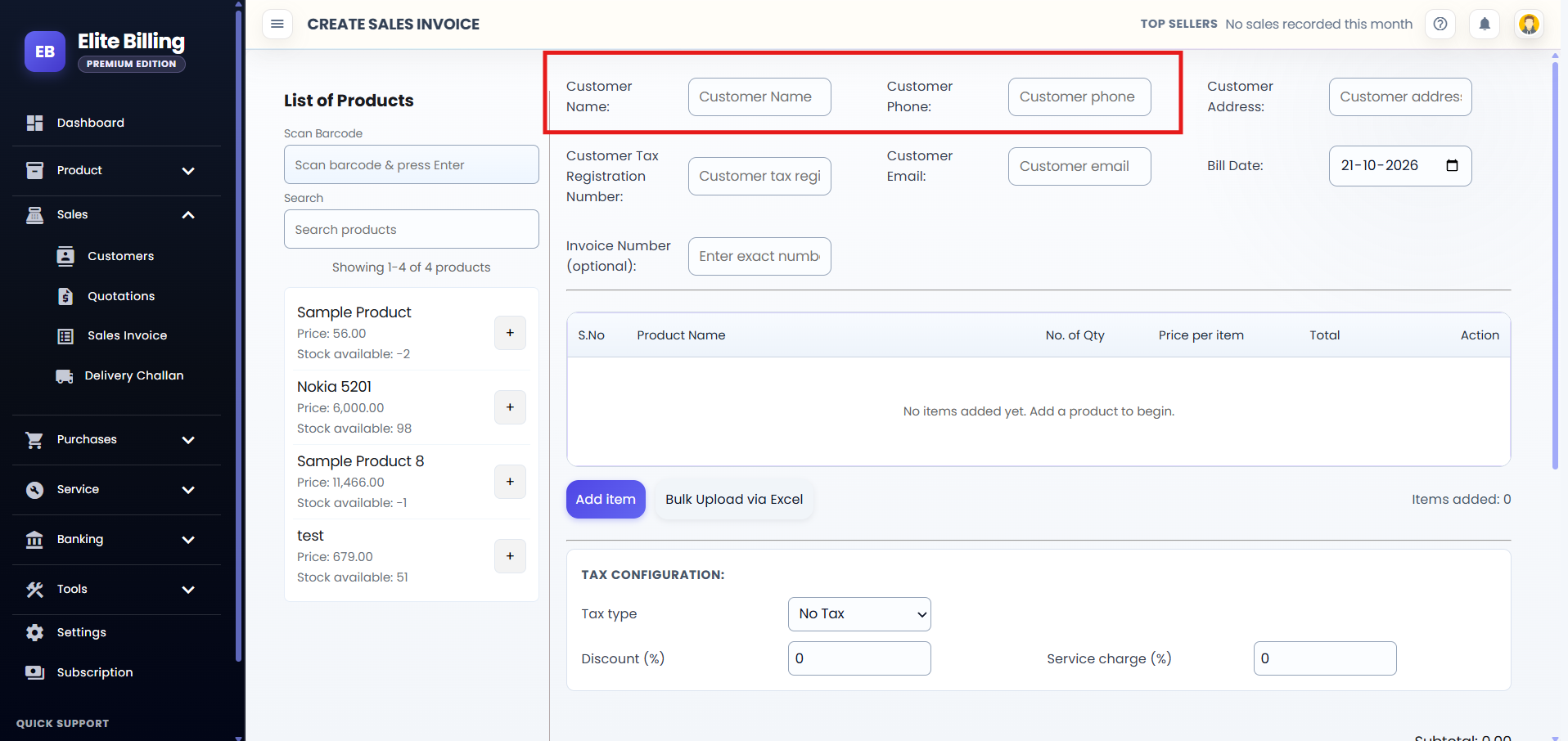The width and height of the screenshot is (1568, 741).
Task: Click the Subscription icon
Action: click(34, 672)
